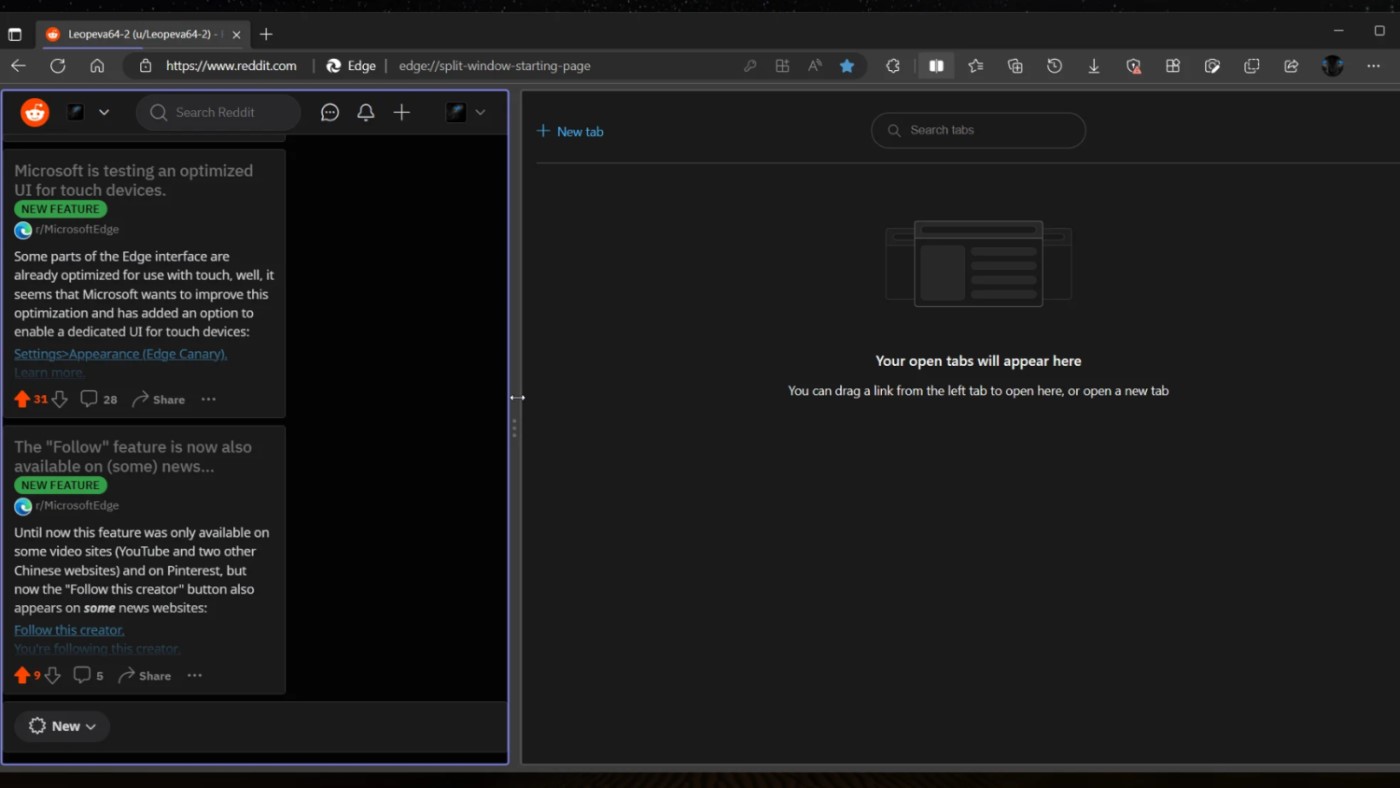Open the Collections icon
1400x788 pixels.
pyautogui.click(x=1015, y=66)
